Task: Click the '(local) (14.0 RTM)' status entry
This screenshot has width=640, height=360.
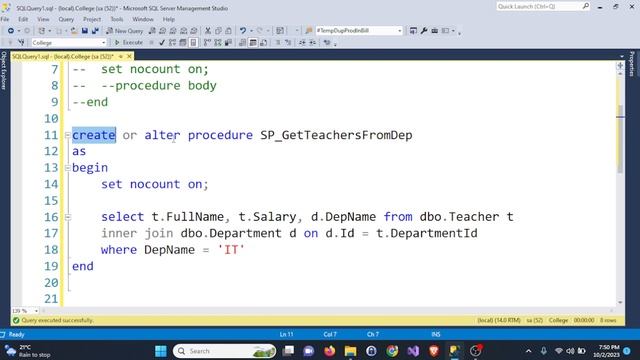Action: click(x=499, y=320)
